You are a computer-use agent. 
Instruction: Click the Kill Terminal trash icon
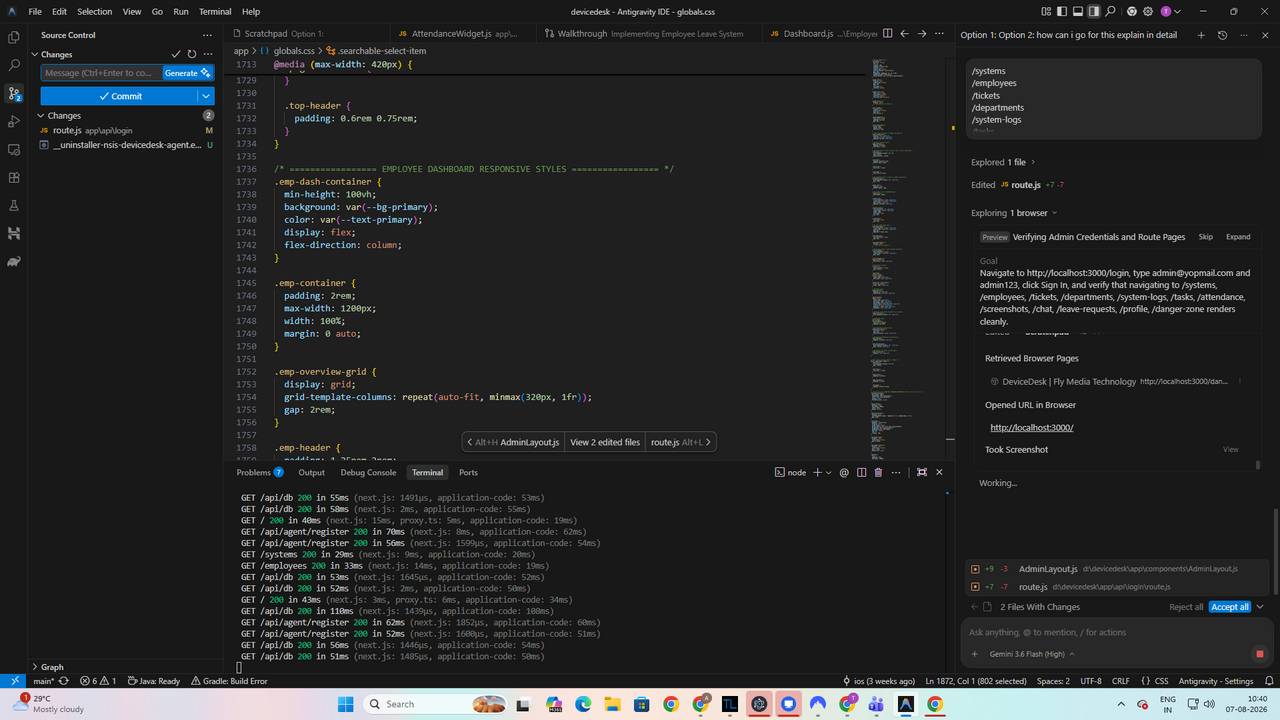[878, 472]
